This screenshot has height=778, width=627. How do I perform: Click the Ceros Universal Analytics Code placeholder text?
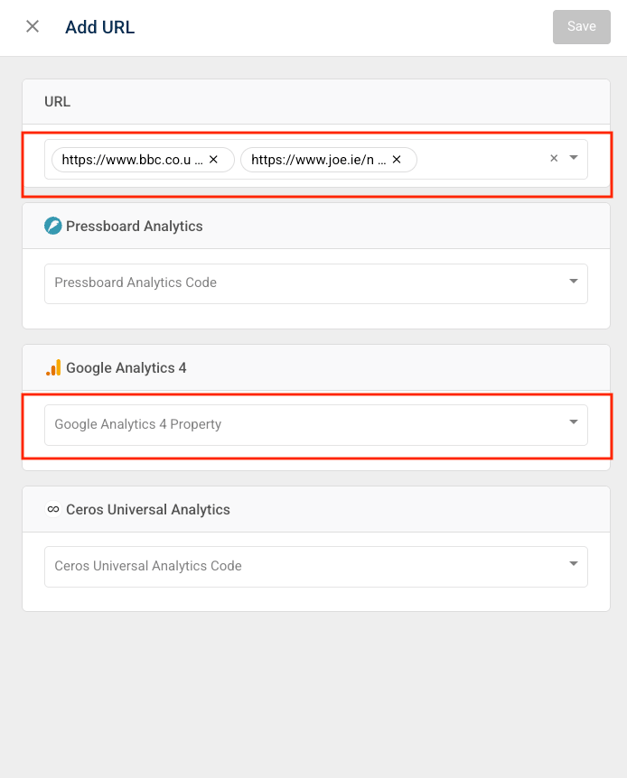(x=148, y=566)
